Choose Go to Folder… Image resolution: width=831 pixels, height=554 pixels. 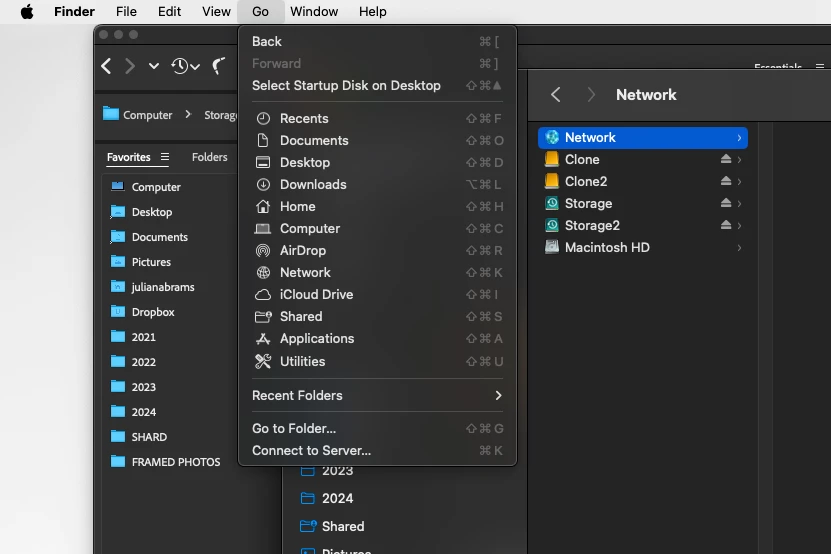[x=377, y=428]
